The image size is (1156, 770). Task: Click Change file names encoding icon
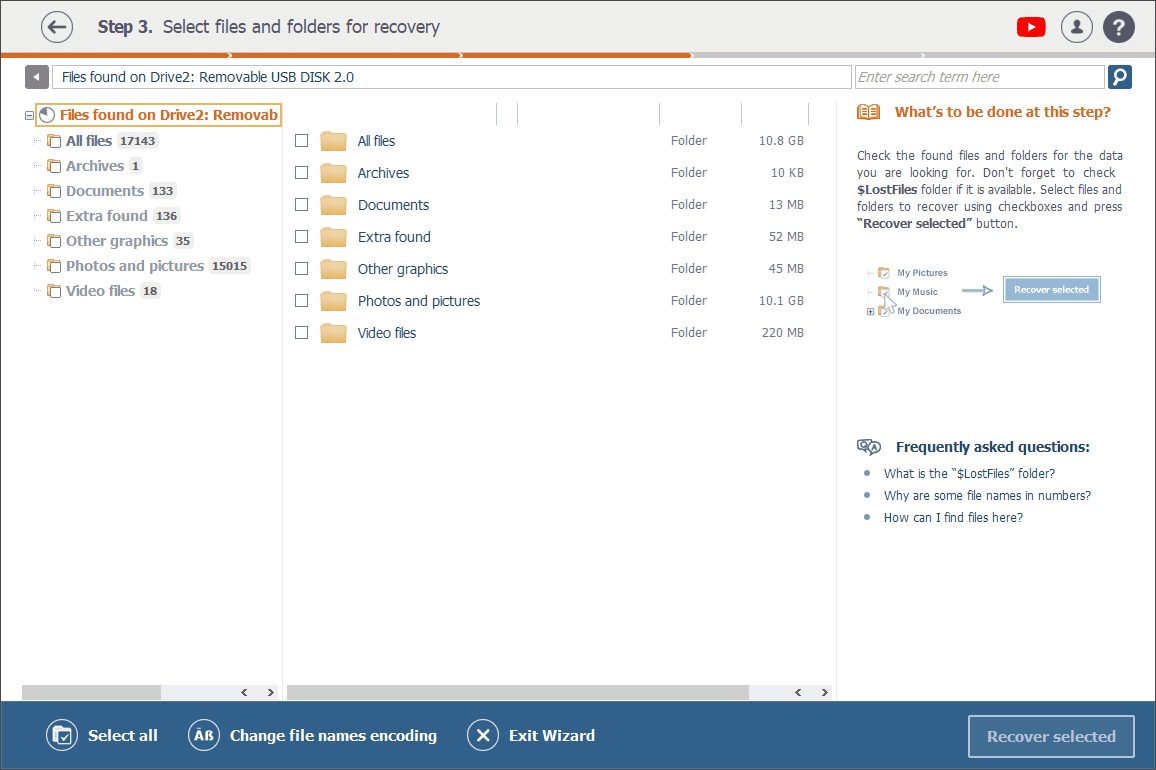204,736
